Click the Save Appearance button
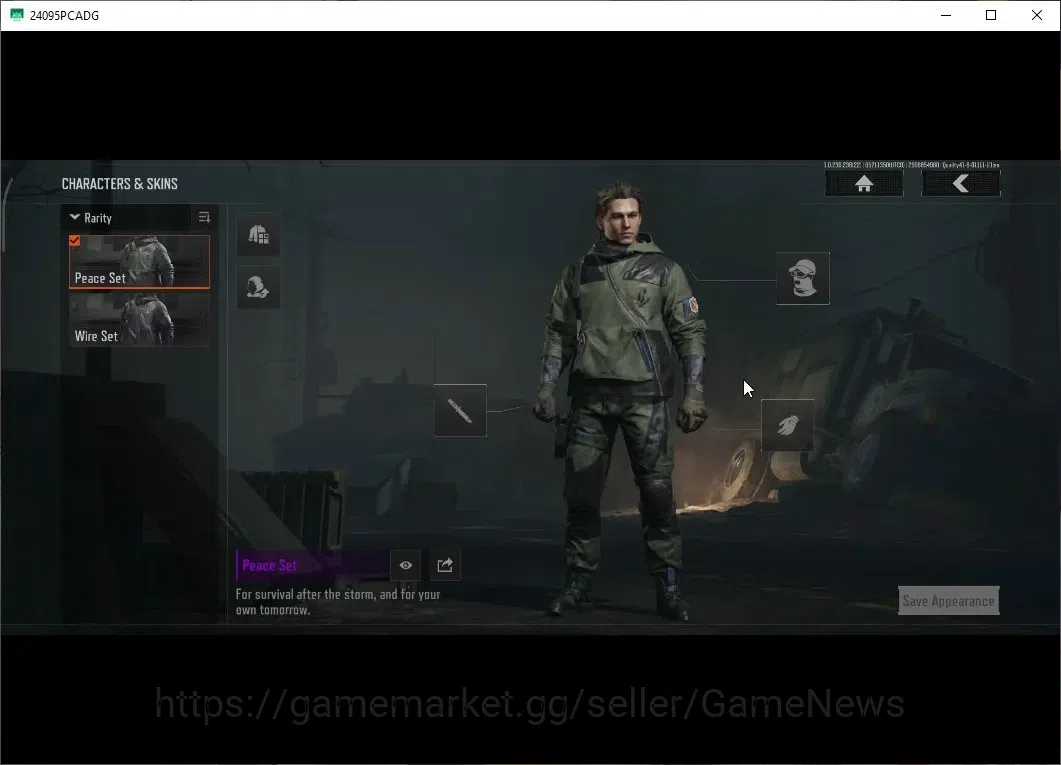The image size is (1061, 765). [x=949, y=601]
